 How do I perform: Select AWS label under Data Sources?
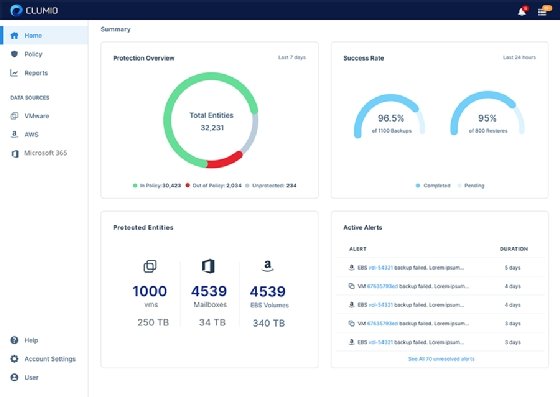coord(31,134)
